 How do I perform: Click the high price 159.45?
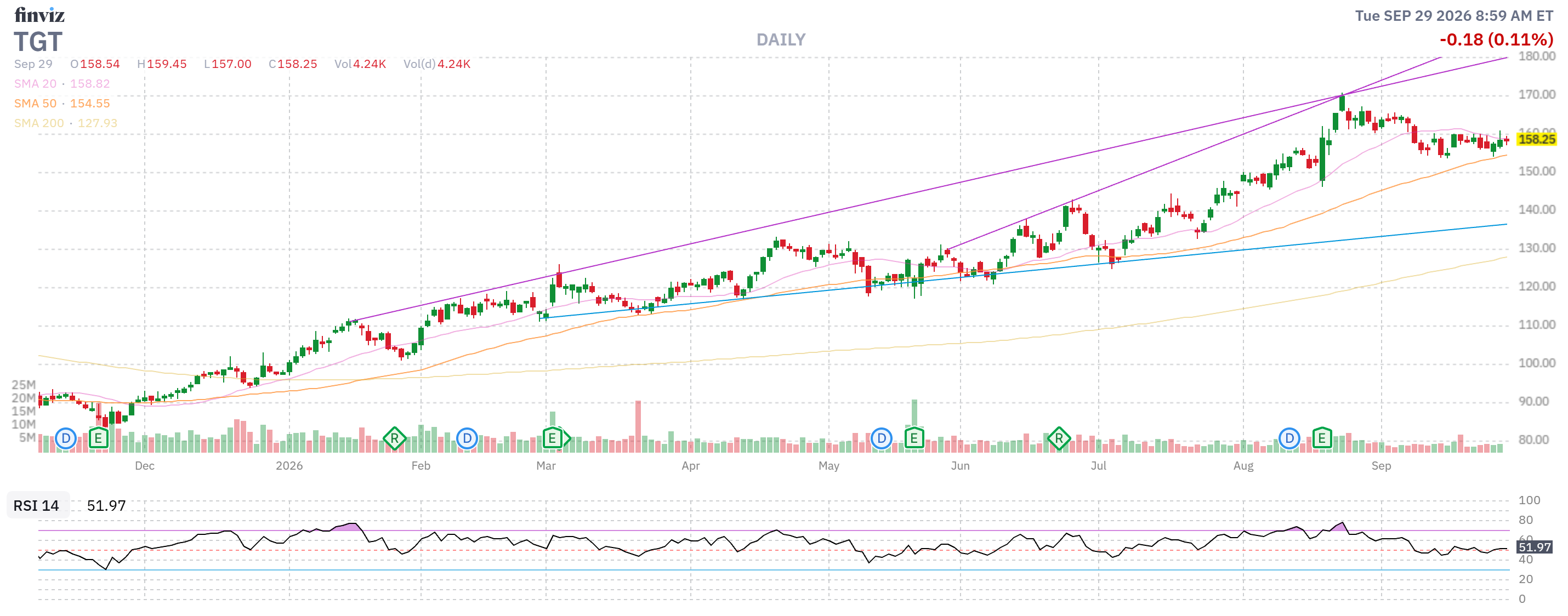click(167, 64)
